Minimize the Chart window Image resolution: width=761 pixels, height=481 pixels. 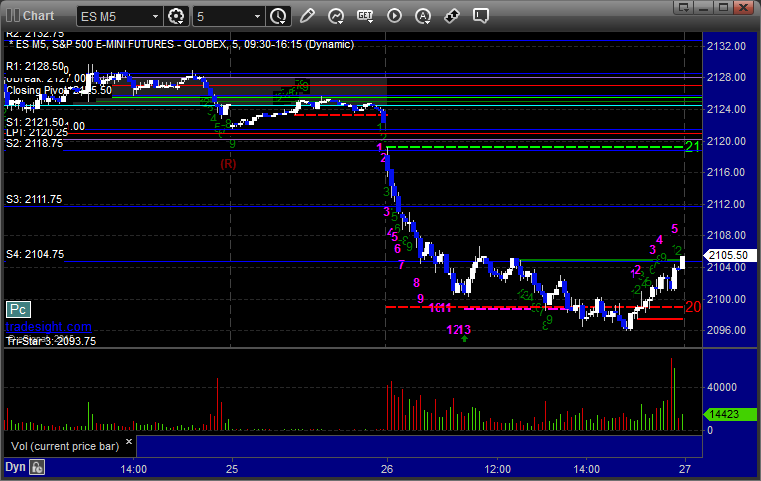(704, 7)
